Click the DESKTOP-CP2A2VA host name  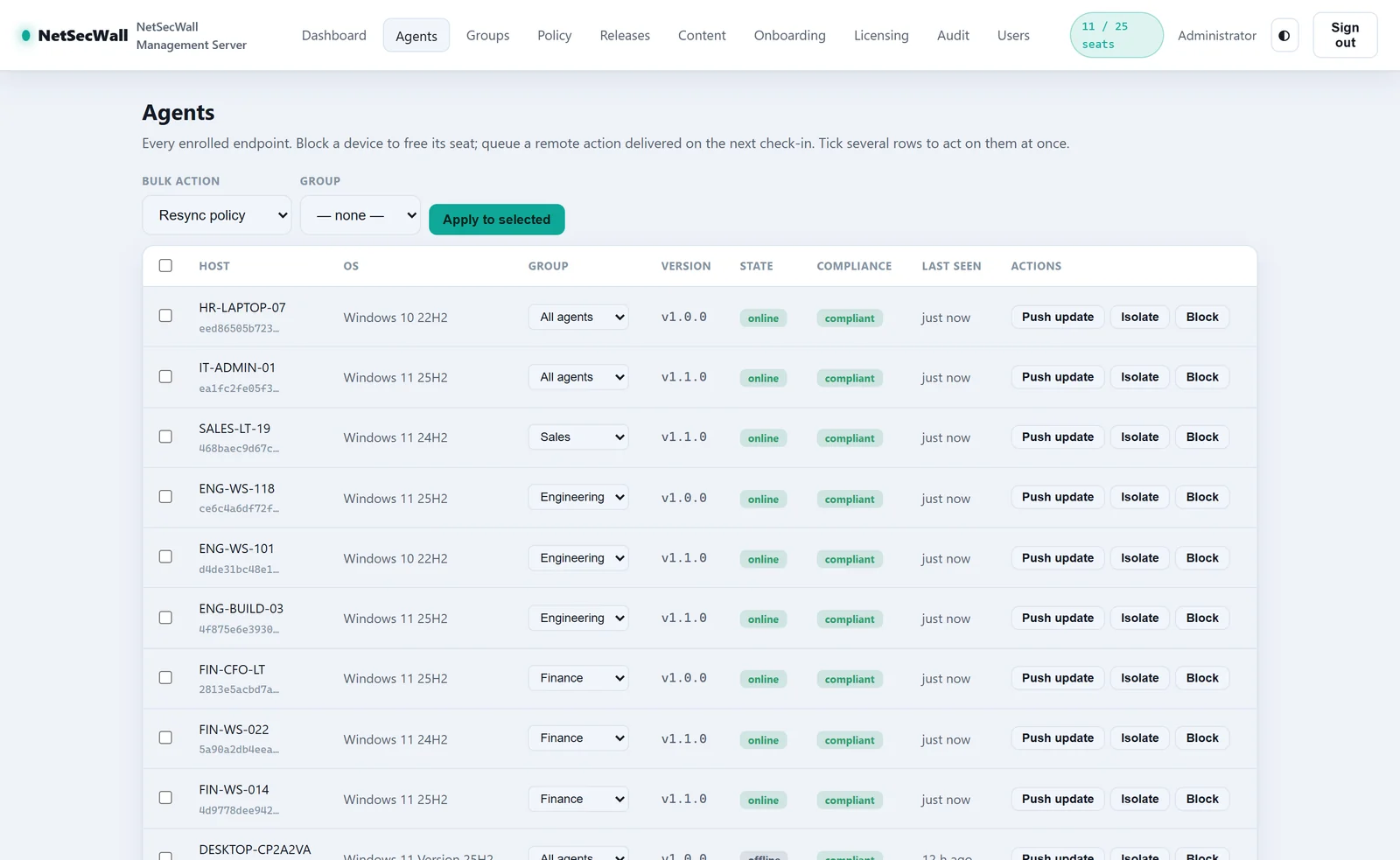[255, 850]
